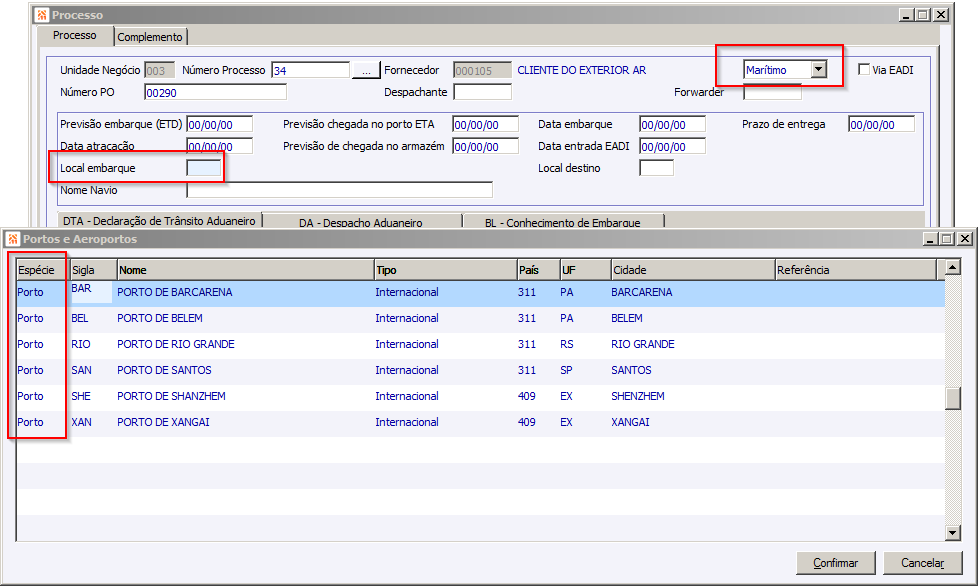Open BL - Conhecimento de Embarque tab
The width and height of the screenshot is (978, 586).
[x=563, y=222]
